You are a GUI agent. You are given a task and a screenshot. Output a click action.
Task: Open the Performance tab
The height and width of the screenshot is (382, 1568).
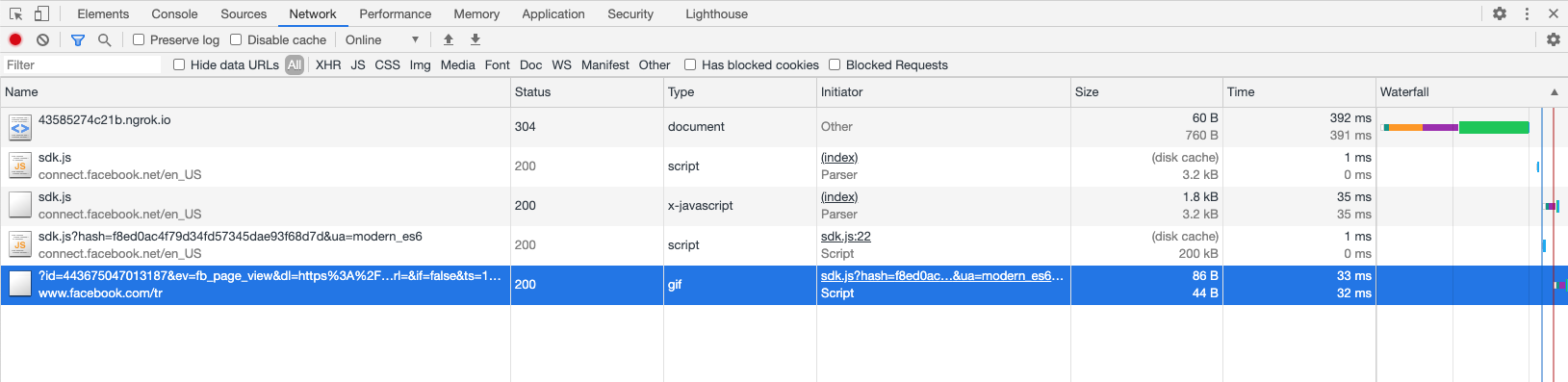tap(396, 13)
